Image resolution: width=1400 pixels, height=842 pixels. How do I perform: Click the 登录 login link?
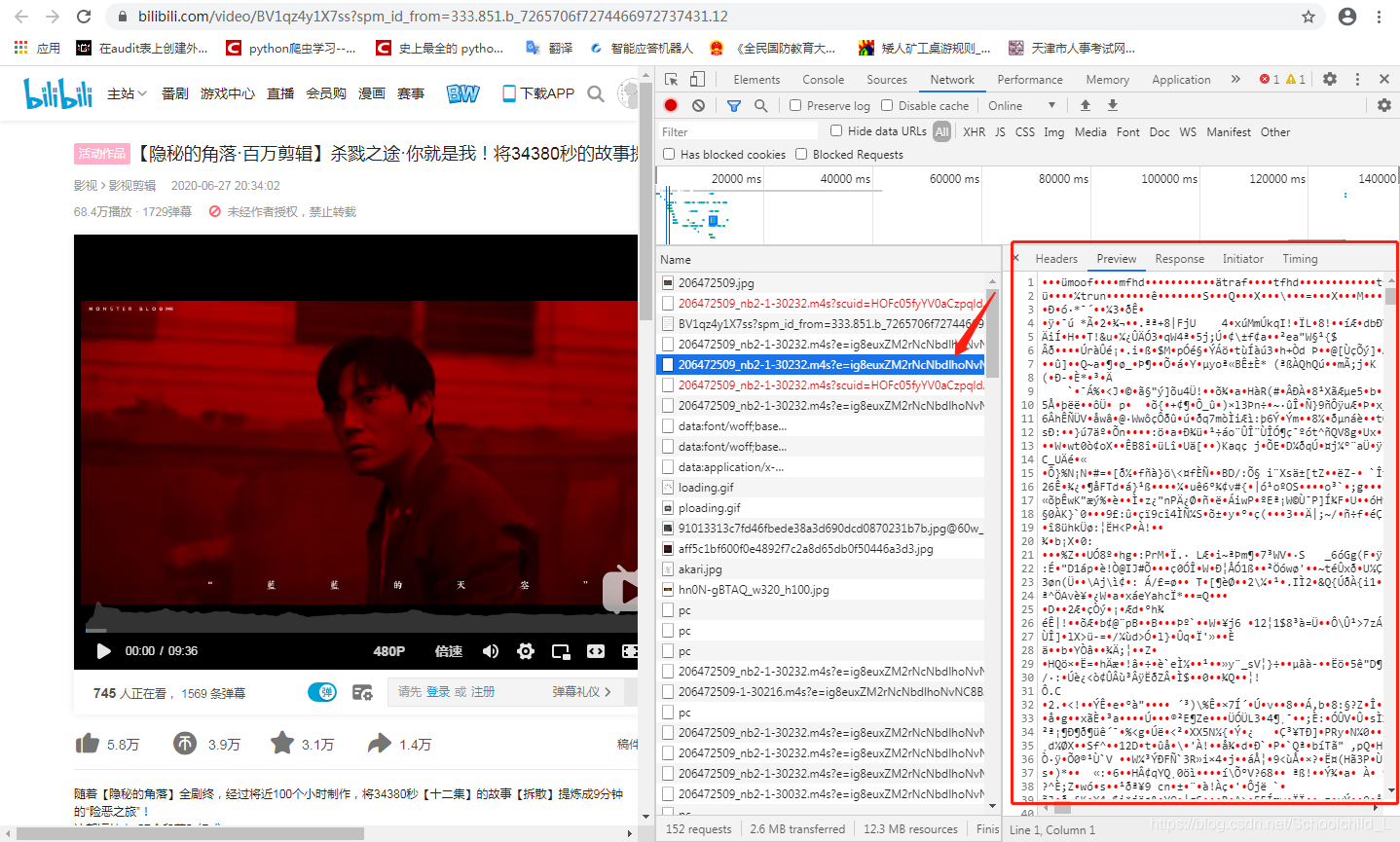tap(438, 692)
